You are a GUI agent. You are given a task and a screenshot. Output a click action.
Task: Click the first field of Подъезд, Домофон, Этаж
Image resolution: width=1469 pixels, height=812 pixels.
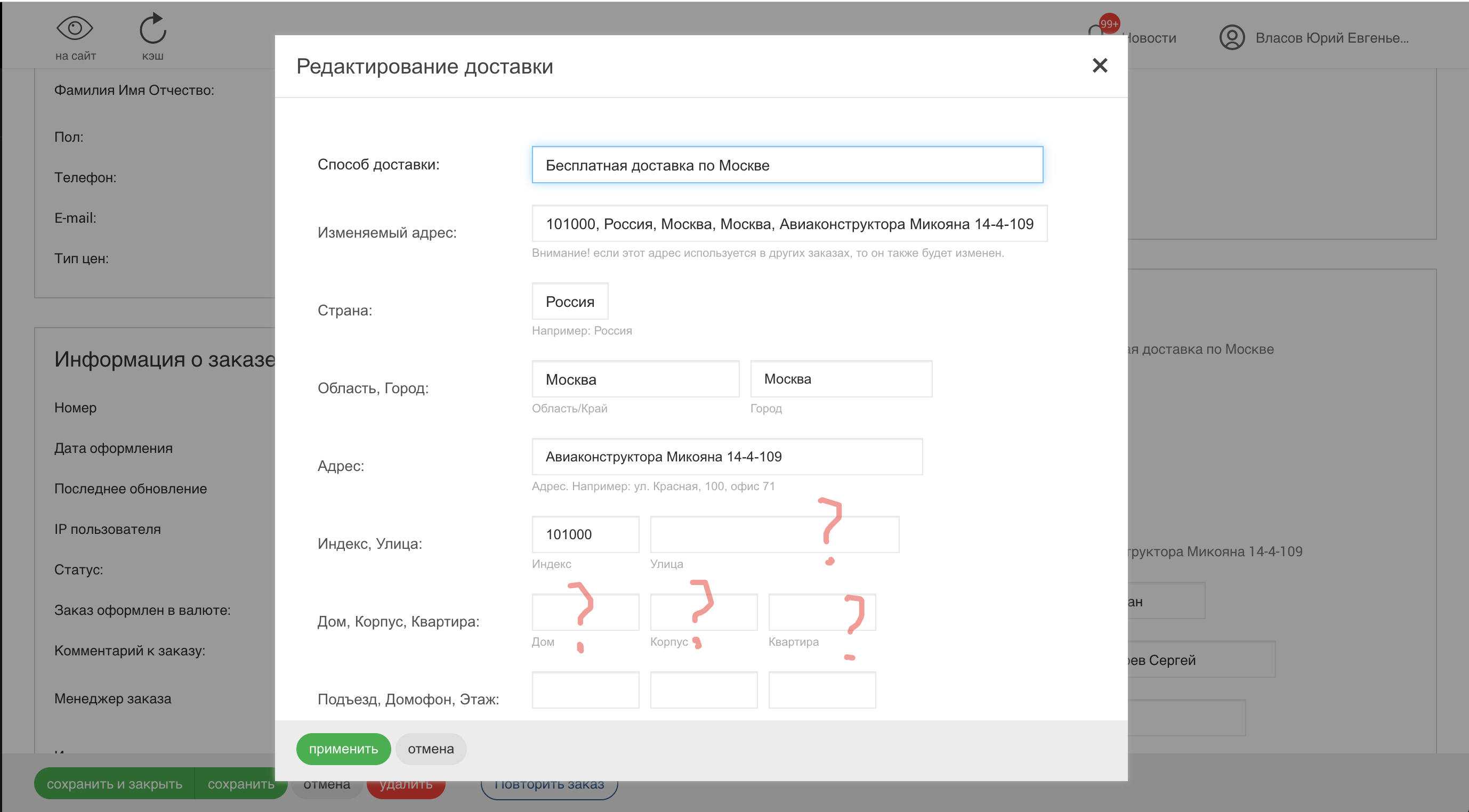(585, 690)
